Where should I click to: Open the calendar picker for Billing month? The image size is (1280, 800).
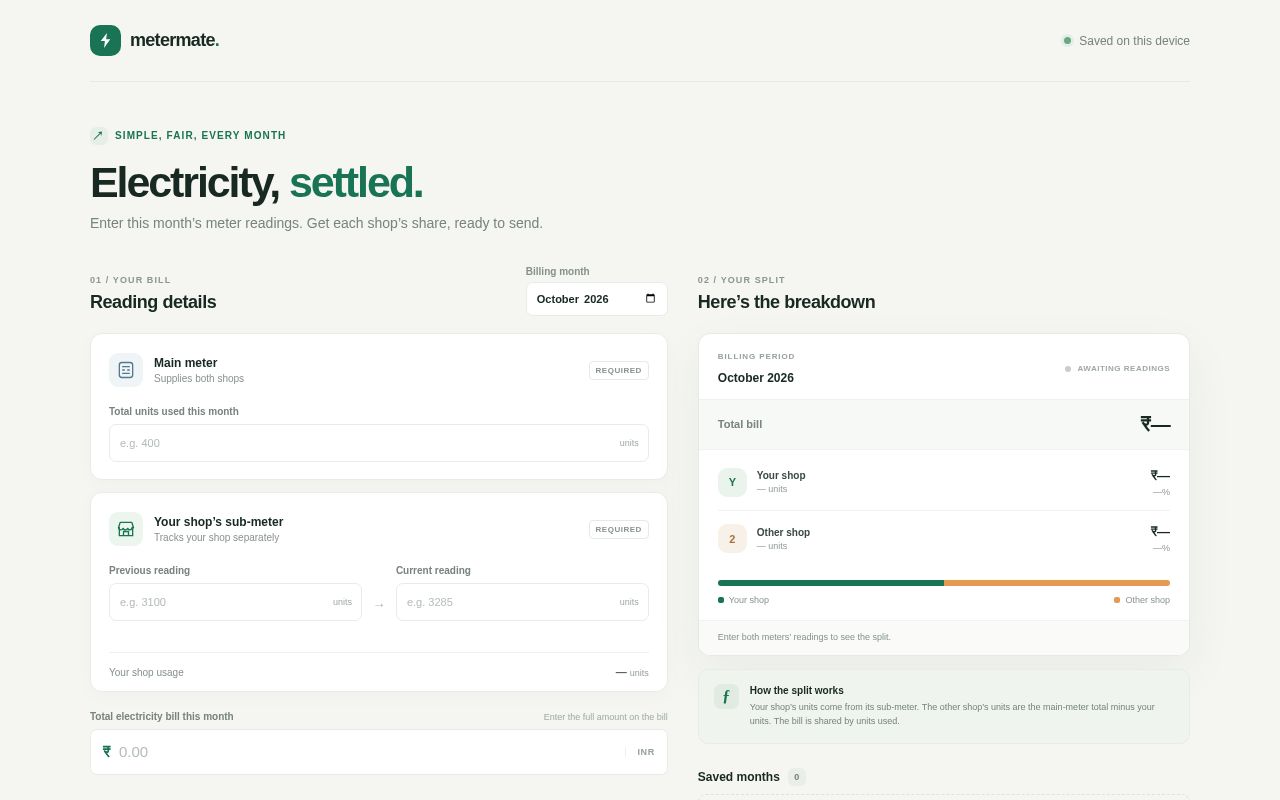(651, 298)
